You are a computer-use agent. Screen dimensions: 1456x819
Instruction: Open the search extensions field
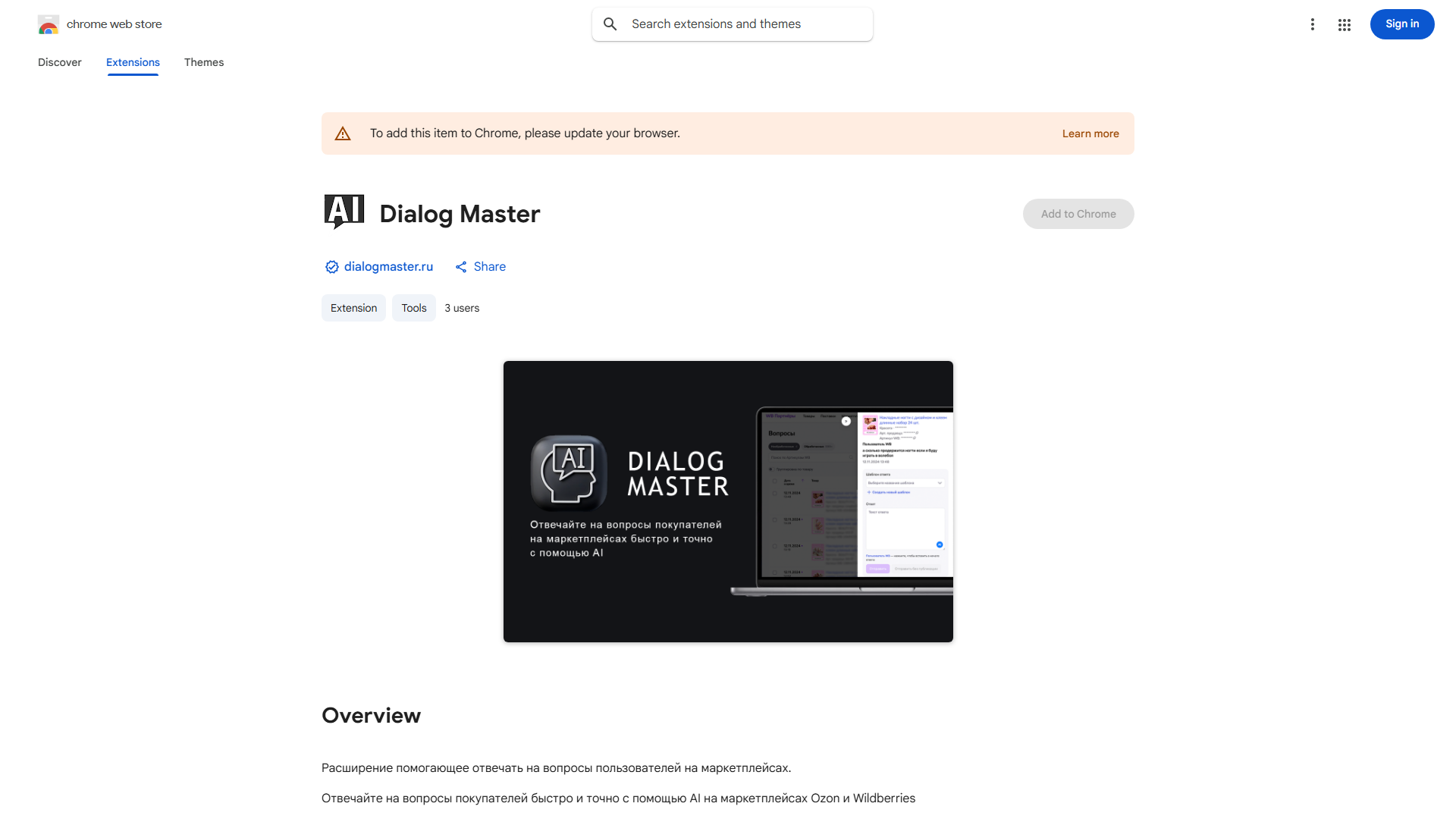[x=731, y=24]
